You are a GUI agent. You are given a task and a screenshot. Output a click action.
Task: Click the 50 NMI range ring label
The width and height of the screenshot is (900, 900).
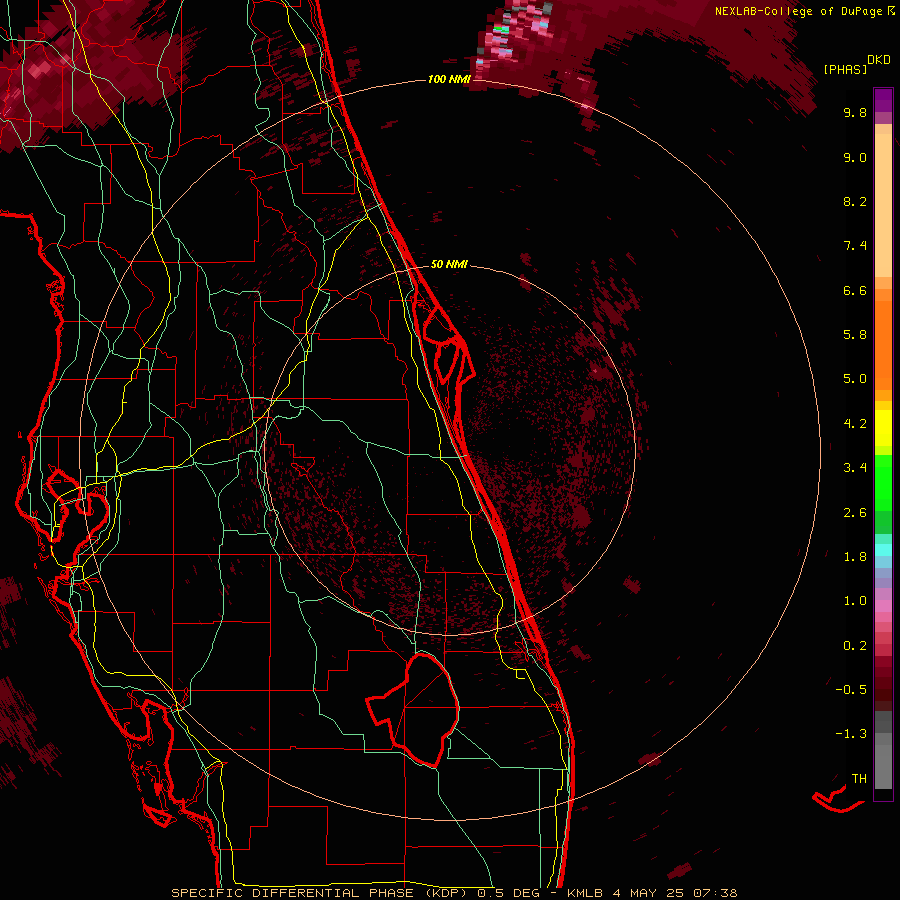click(x=449, y=264)
